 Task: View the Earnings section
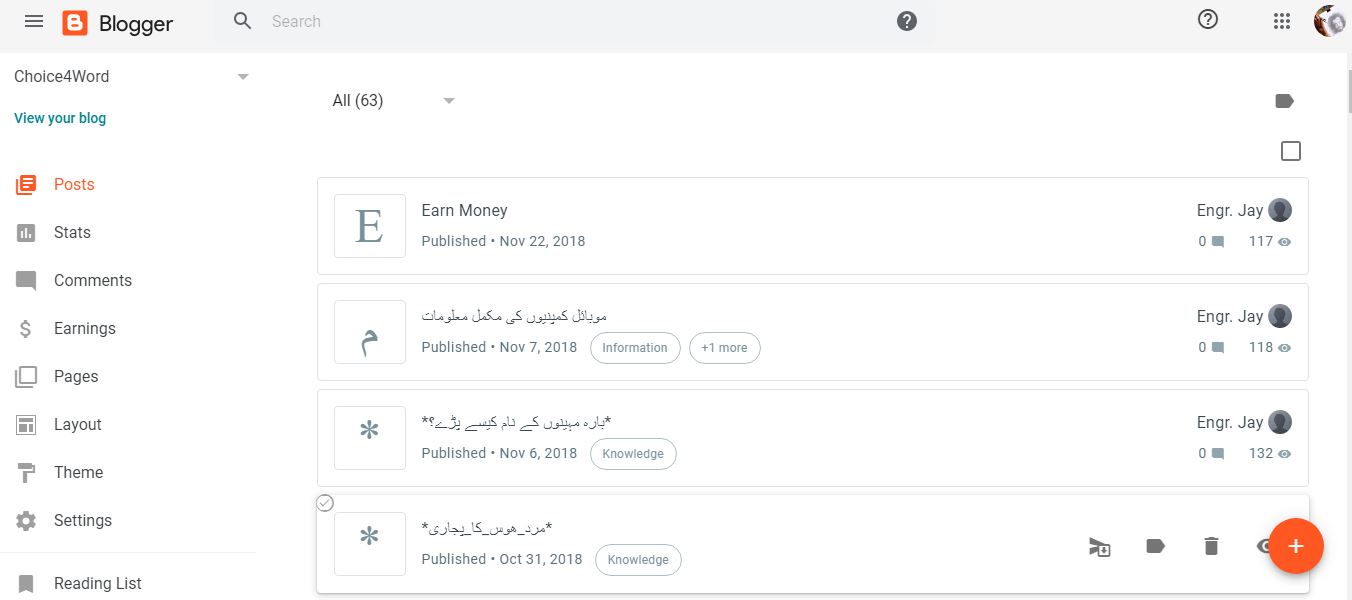(84, 328)
